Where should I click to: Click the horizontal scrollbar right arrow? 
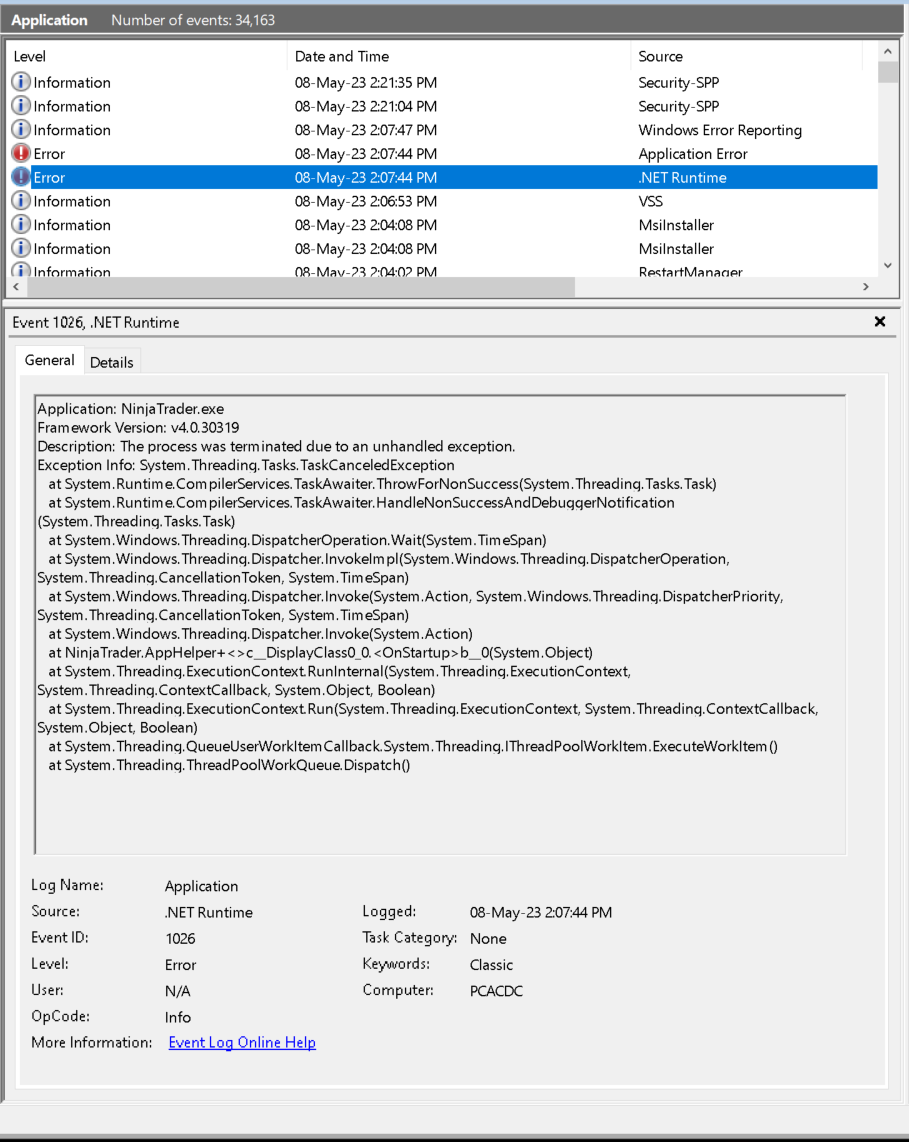tap(865, 287)
